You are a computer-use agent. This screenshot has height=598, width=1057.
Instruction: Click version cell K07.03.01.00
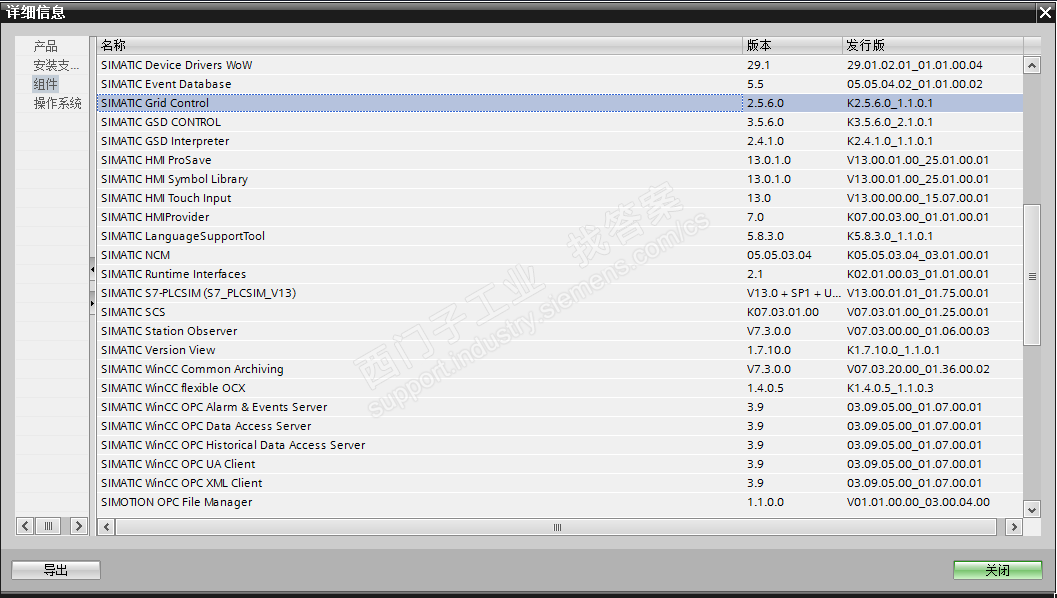pos(793,311)
